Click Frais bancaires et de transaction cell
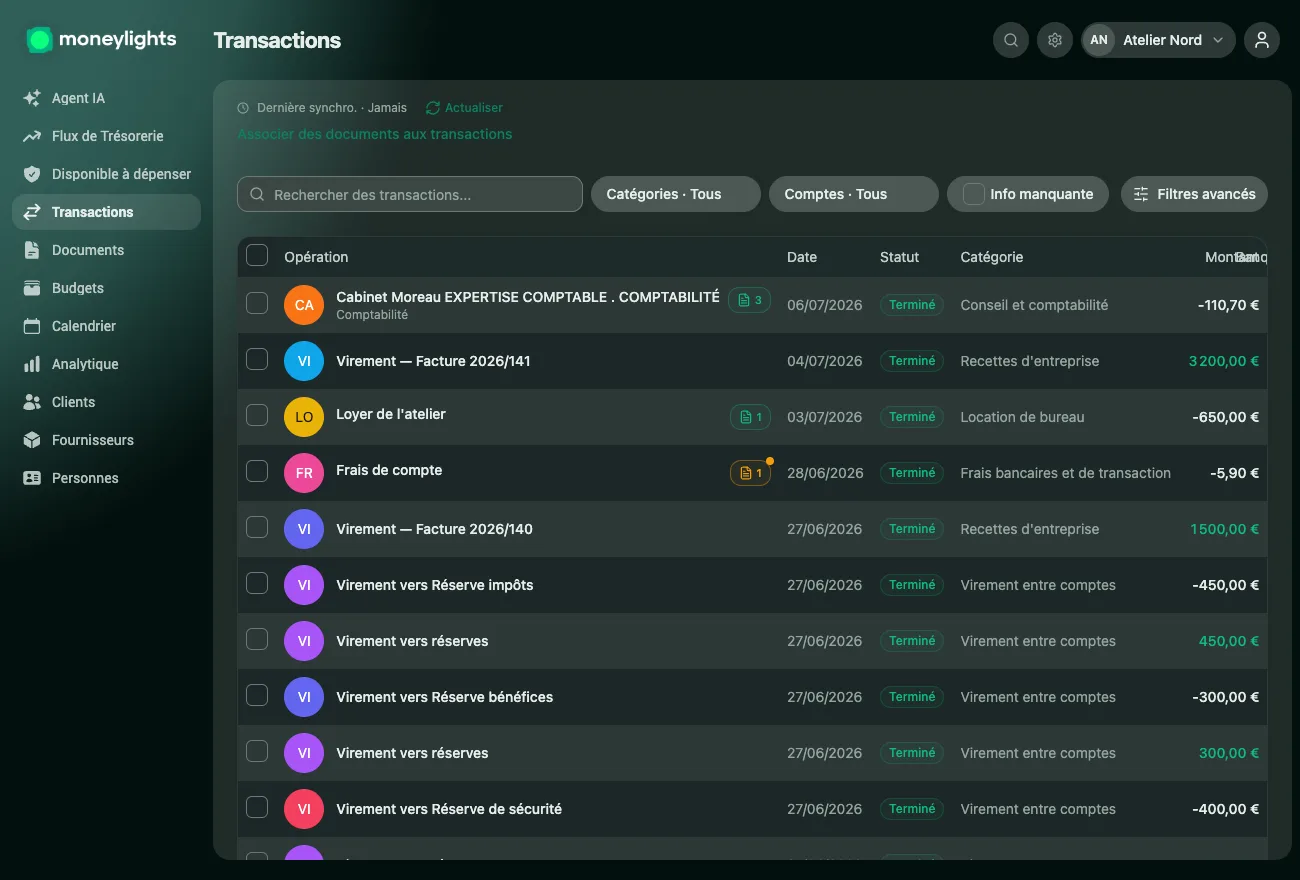 point(1065,473)
